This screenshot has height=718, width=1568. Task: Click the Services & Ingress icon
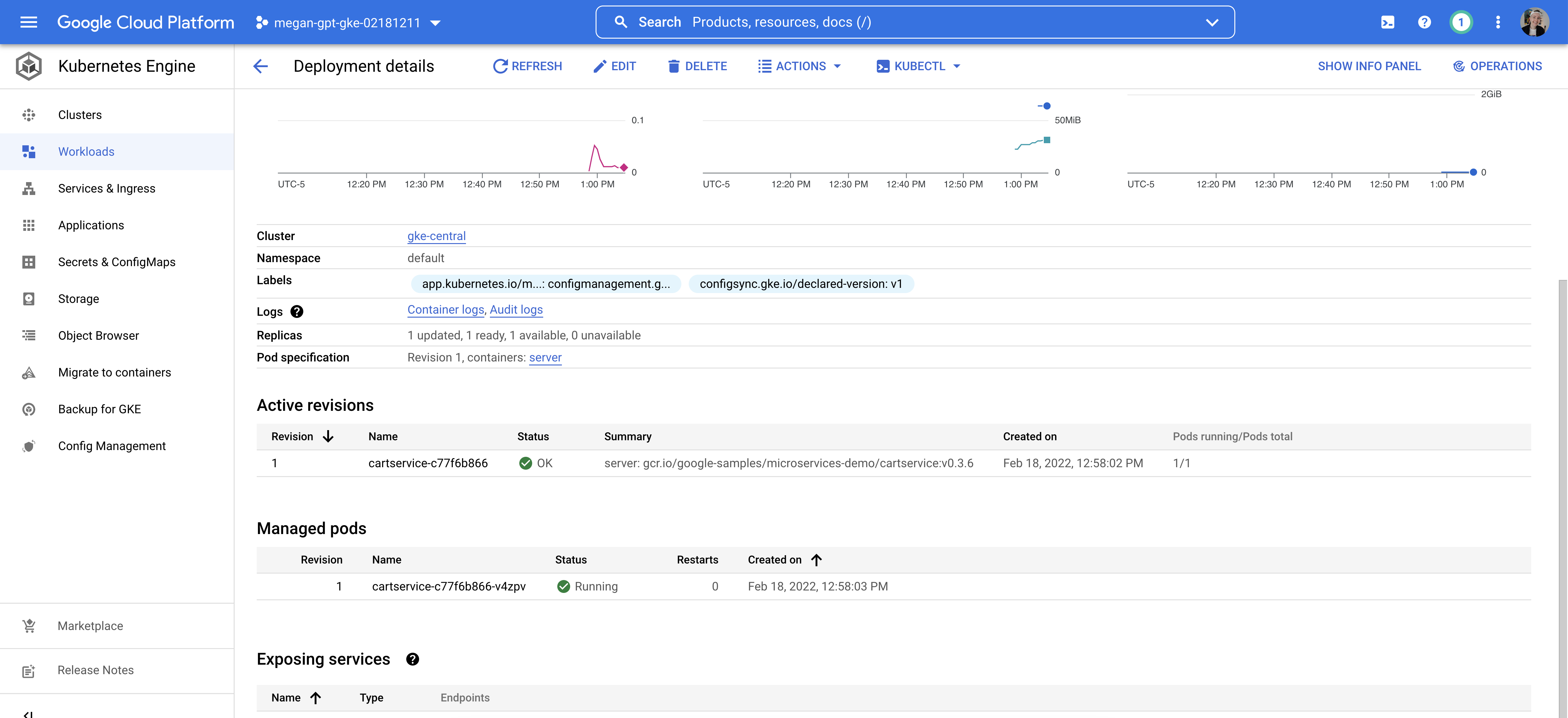click(x=28, y=188)
